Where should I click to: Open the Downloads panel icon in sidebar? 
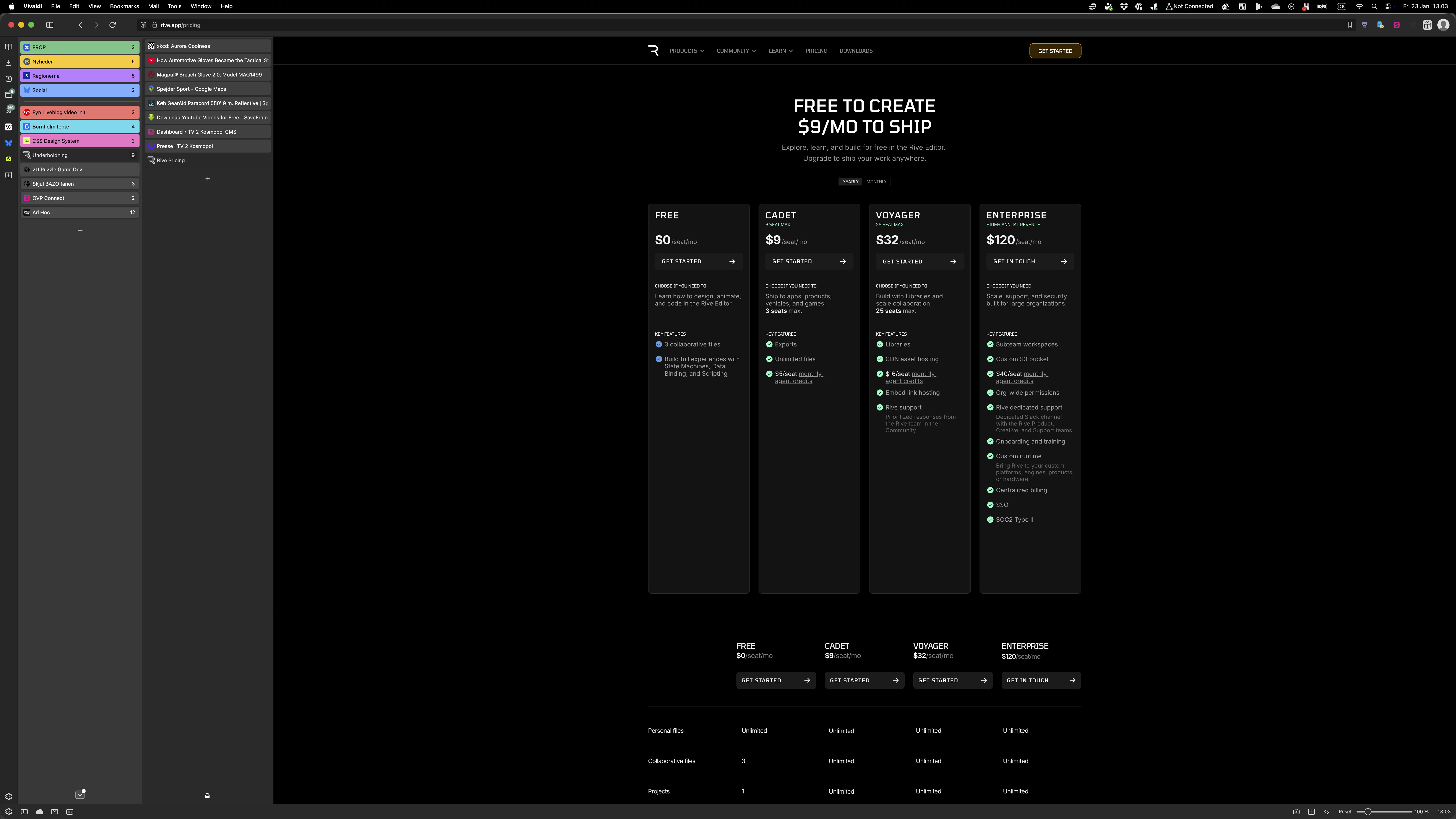(8, 63)
